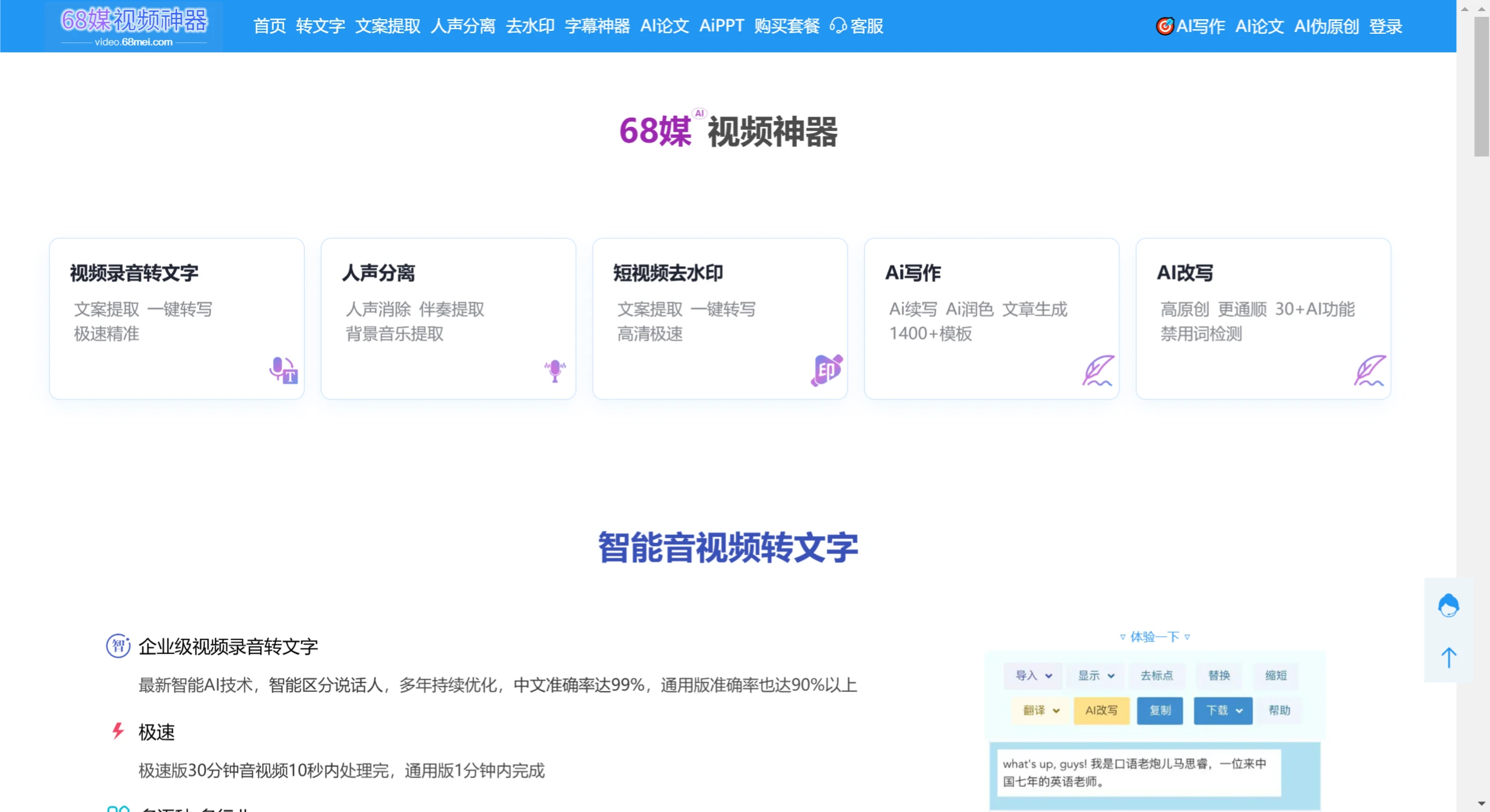Click the AI写作 target icon in header
The width and height of the screenshot is (1490, 812).
coord(1165,26)
